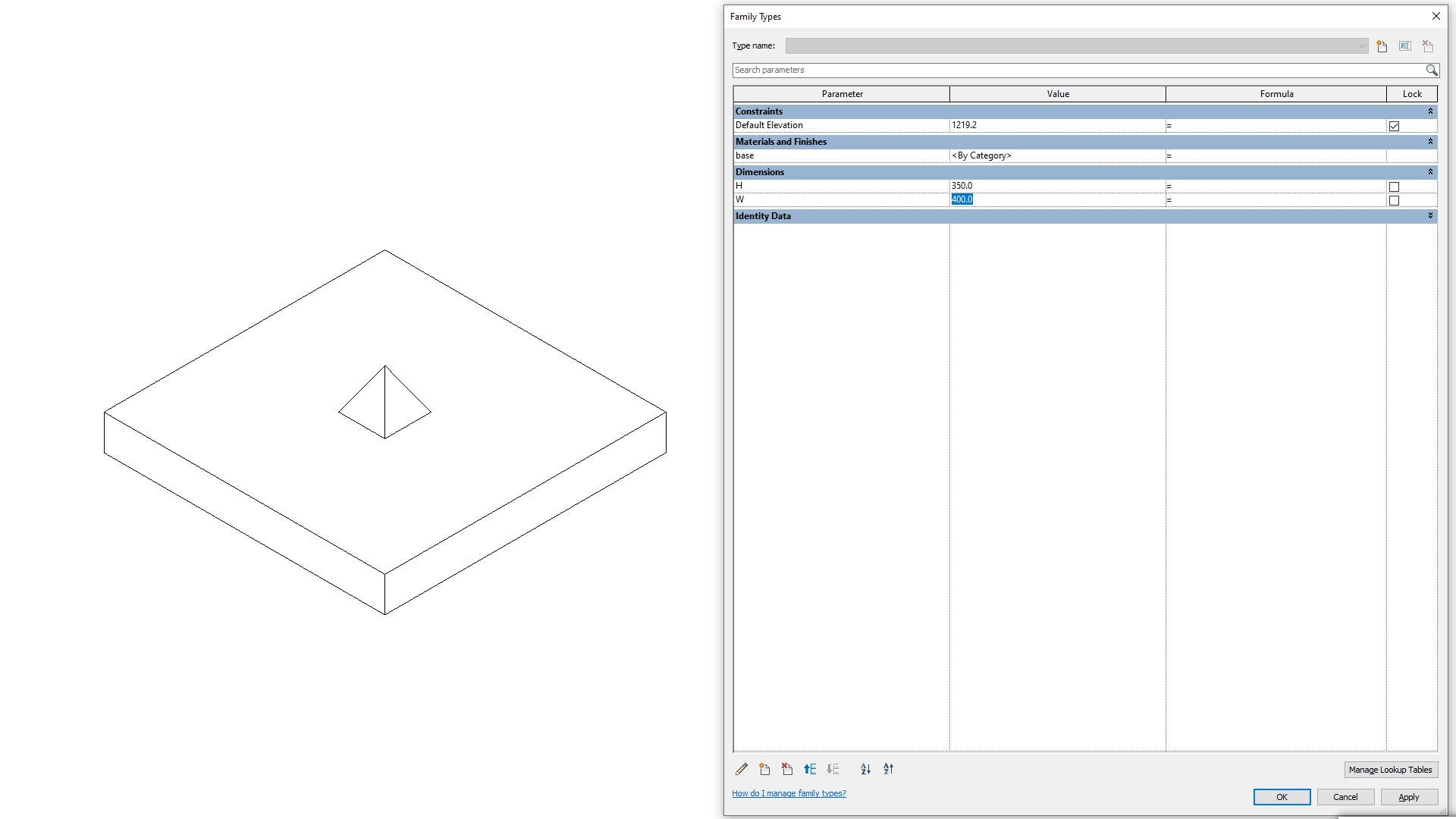
Task: Click the search magnifier icon
Action: click(x=1431, y=70)
